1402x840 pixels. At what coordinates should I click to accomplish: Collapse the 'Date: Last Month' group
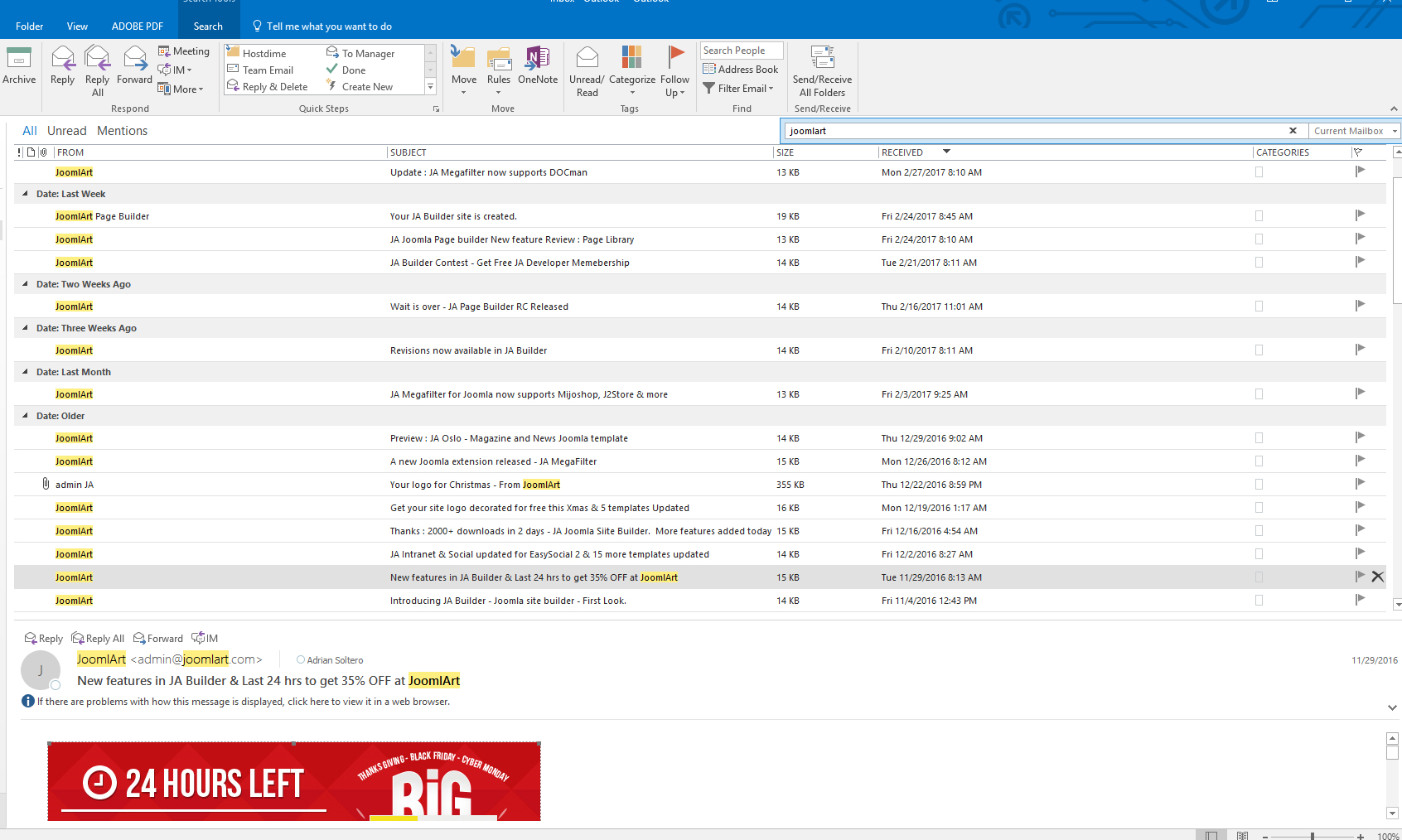coord(25,371)
